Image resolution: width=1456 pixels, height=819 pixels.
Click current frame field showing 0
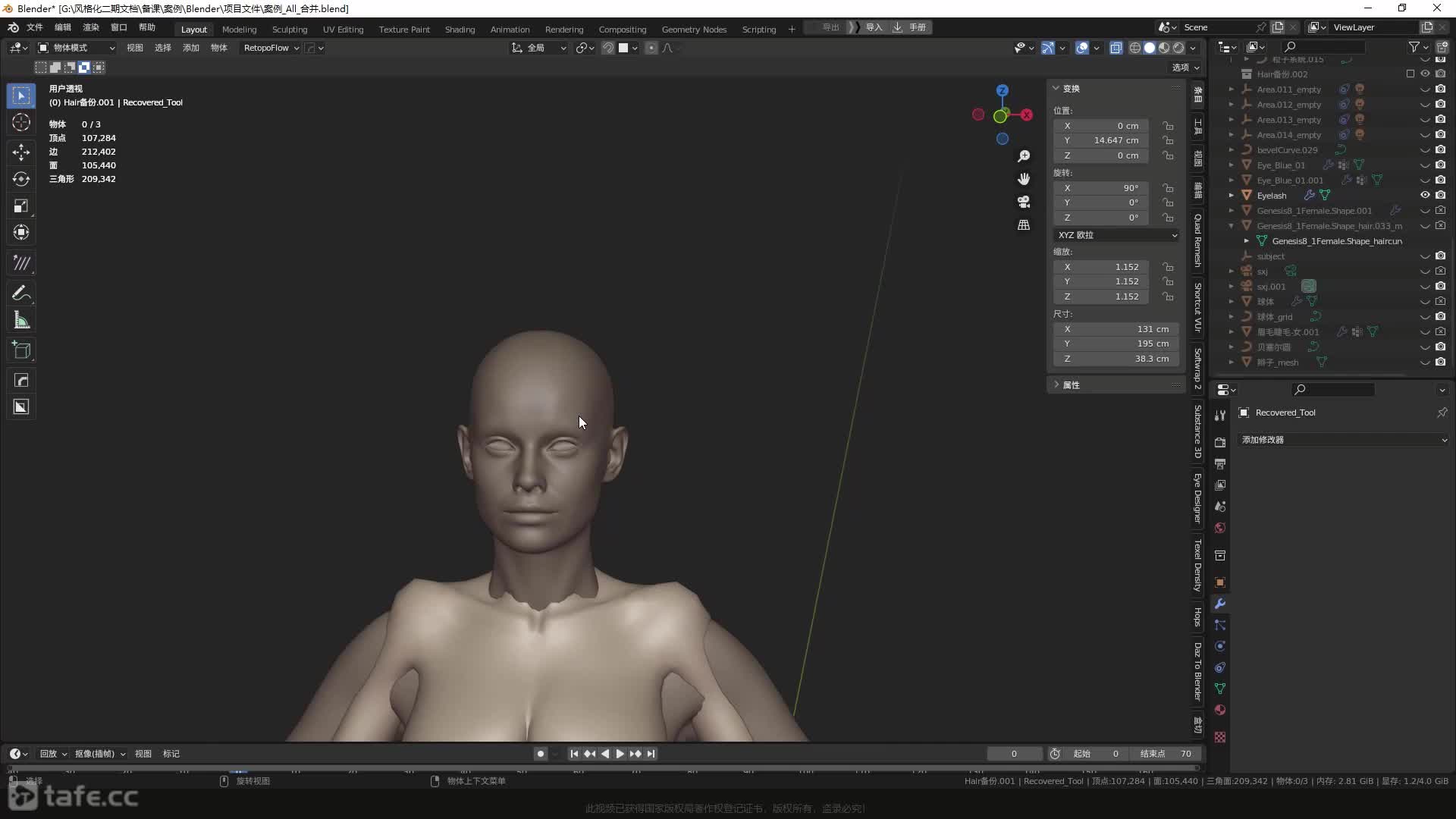coord(1014,754)
